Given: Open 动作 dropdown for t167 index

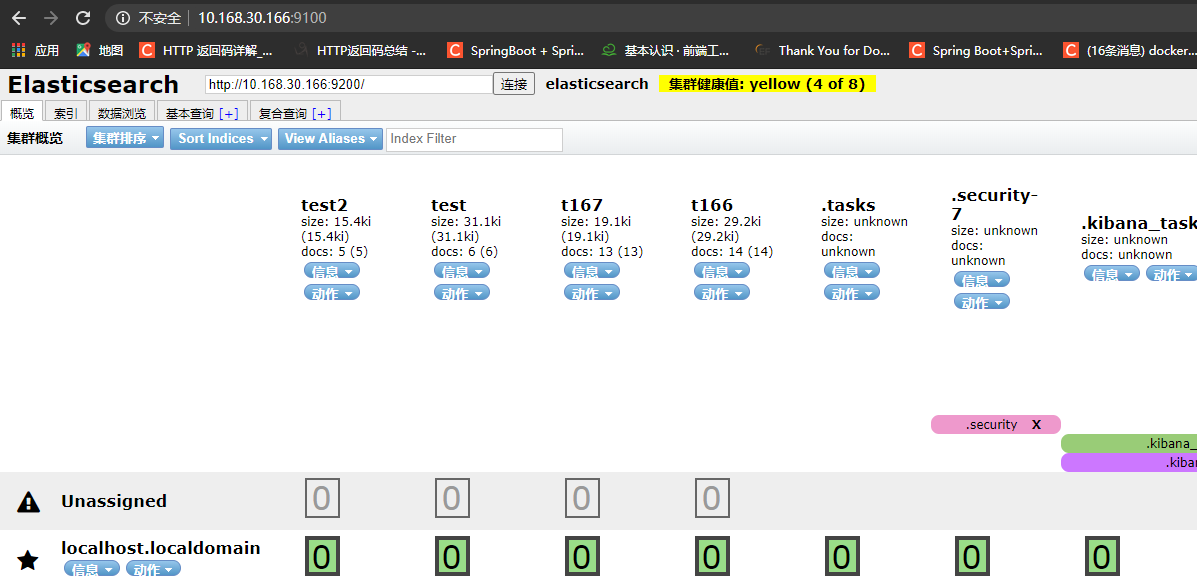Looking at the screenshot, I should pos(592,292).
